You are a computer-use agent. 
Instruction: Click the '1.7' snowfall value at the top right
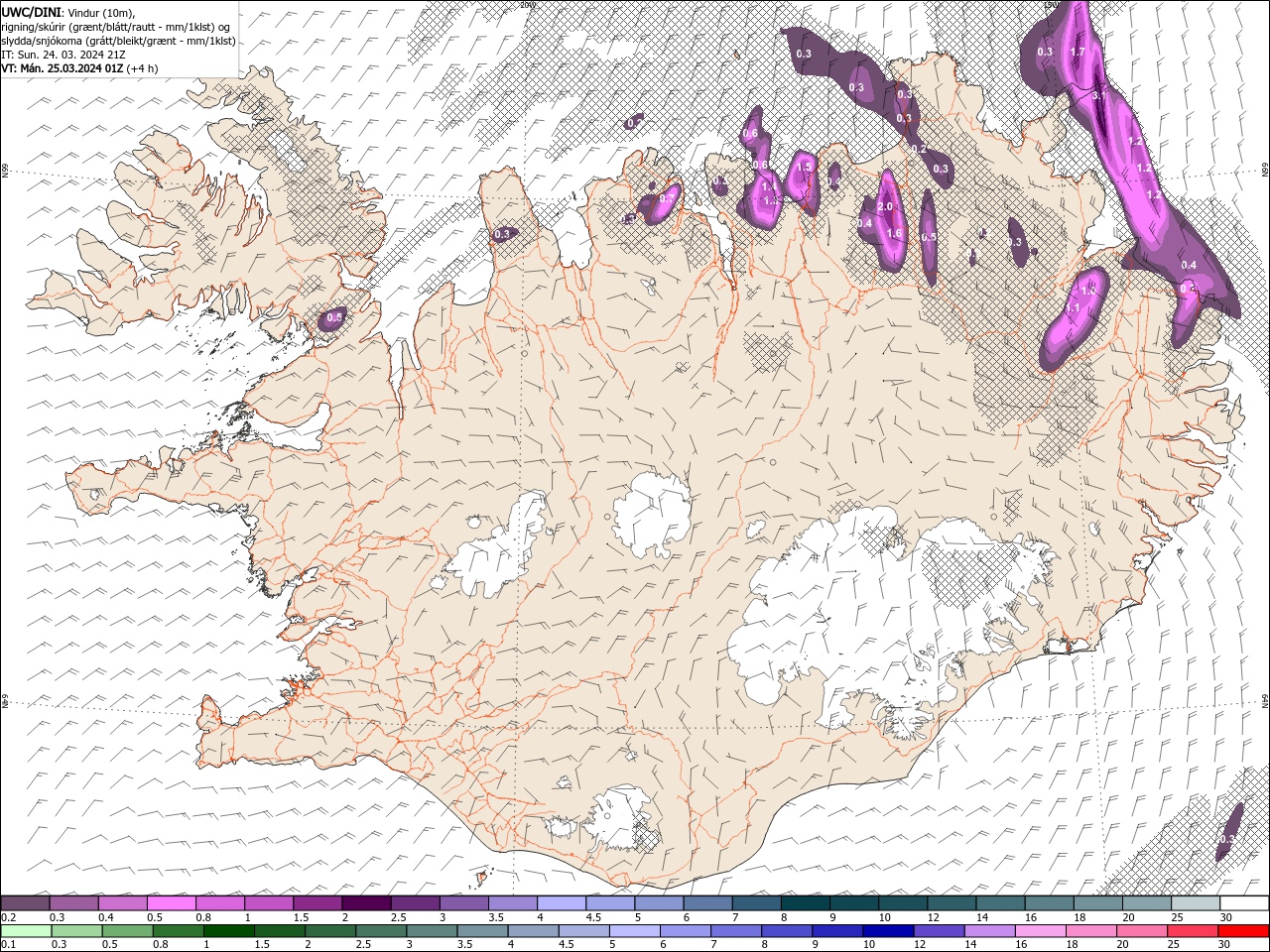click(x=1079, y=51)
